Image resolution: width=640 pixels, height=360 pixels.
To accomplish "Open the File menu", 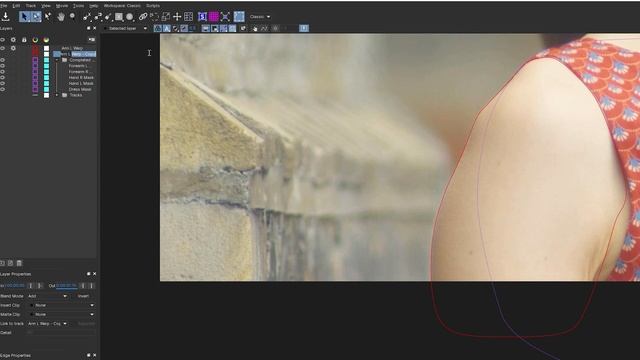I will click(3, 6).
